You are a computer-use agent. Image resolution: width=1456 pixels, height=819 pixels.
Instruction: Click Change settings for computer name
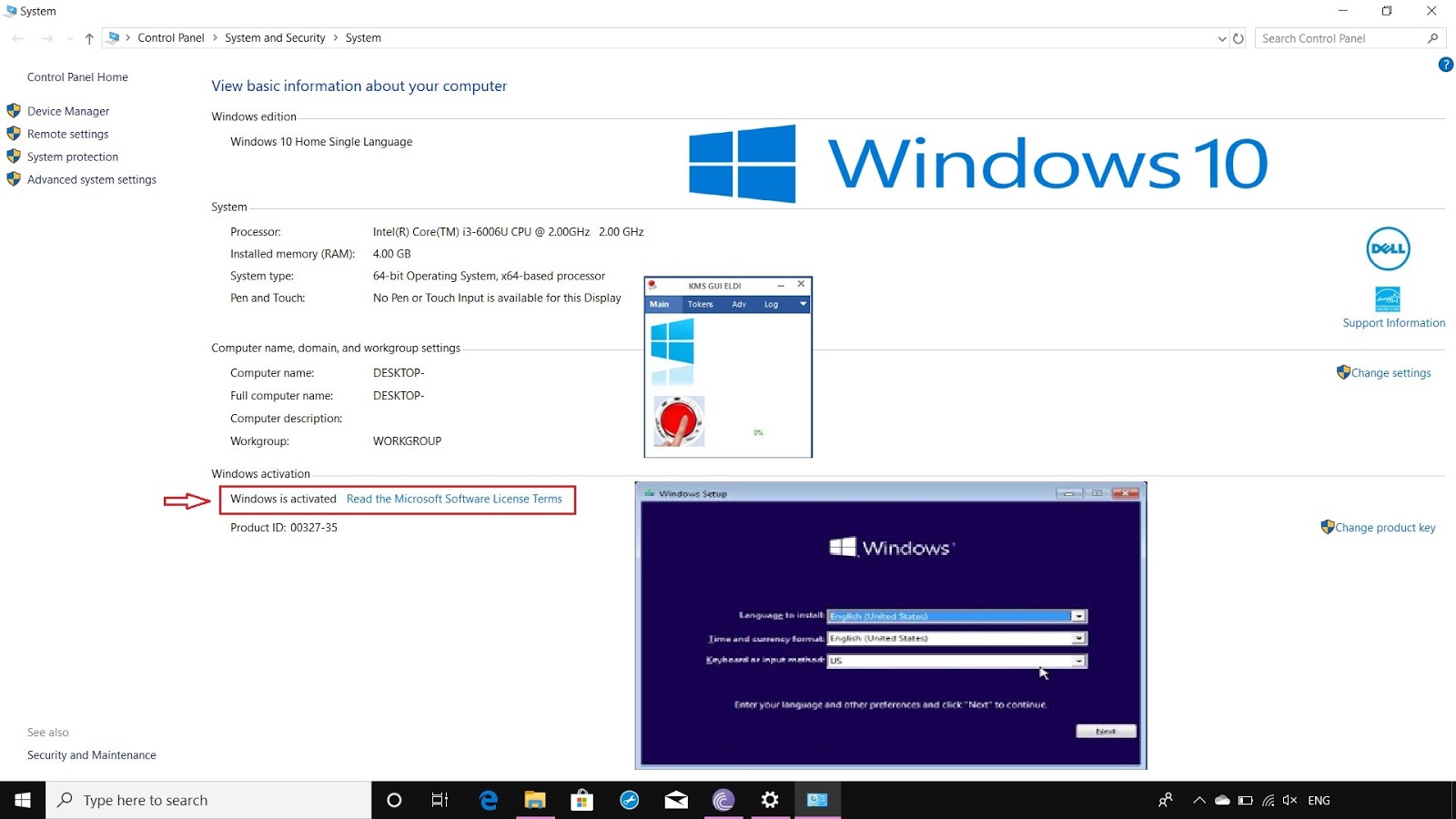[x=1390, y=373]
